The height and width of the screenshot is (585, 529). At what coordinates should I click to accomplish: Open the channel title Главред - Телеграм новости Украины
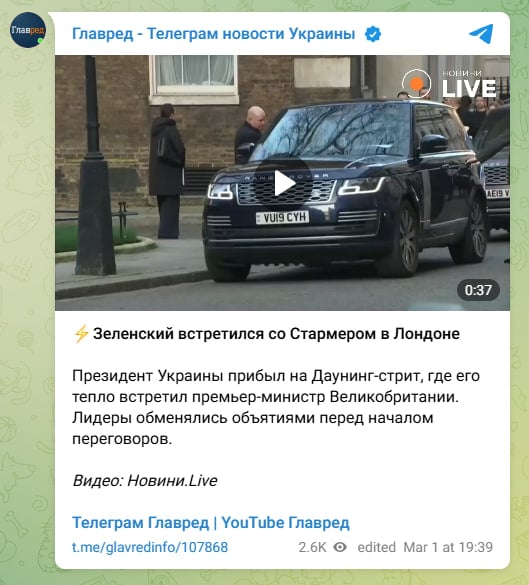tap(213, 34)
